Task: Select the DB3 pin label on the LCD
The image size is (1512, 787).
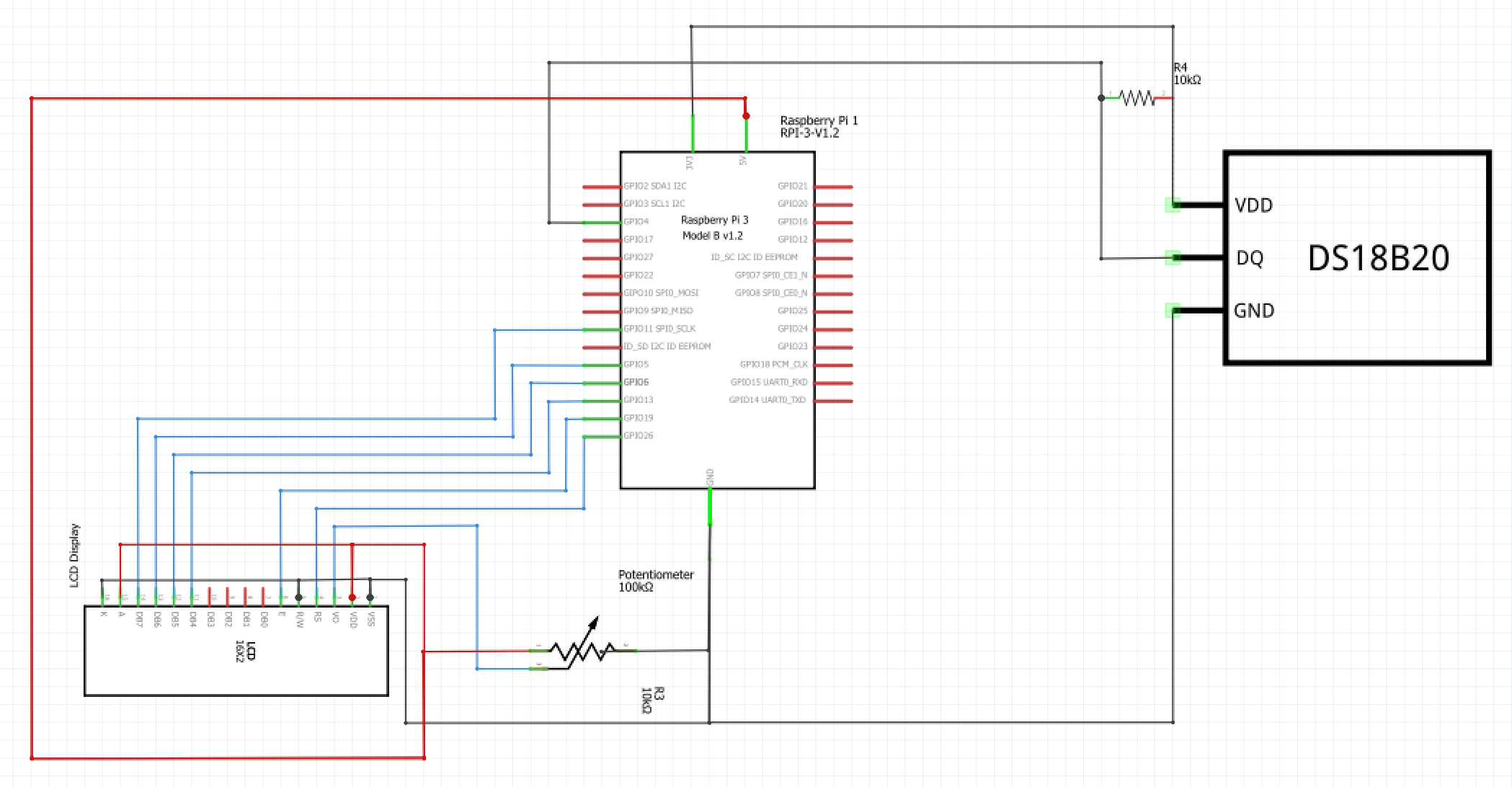Action: pos(210,619)
